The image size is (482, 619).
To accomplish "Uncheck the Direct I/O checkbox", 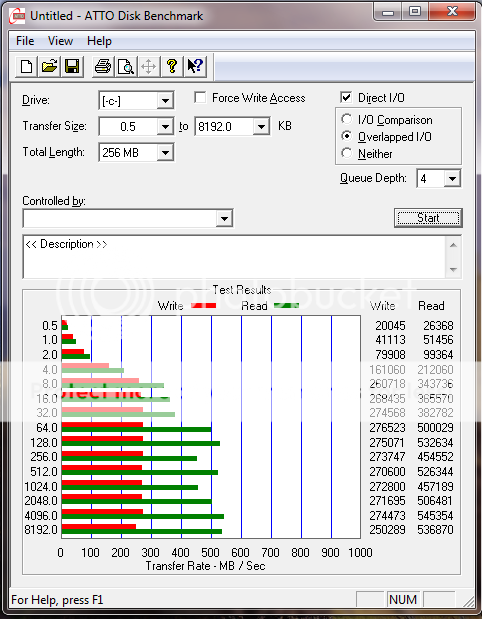I will tap(346, 97).
